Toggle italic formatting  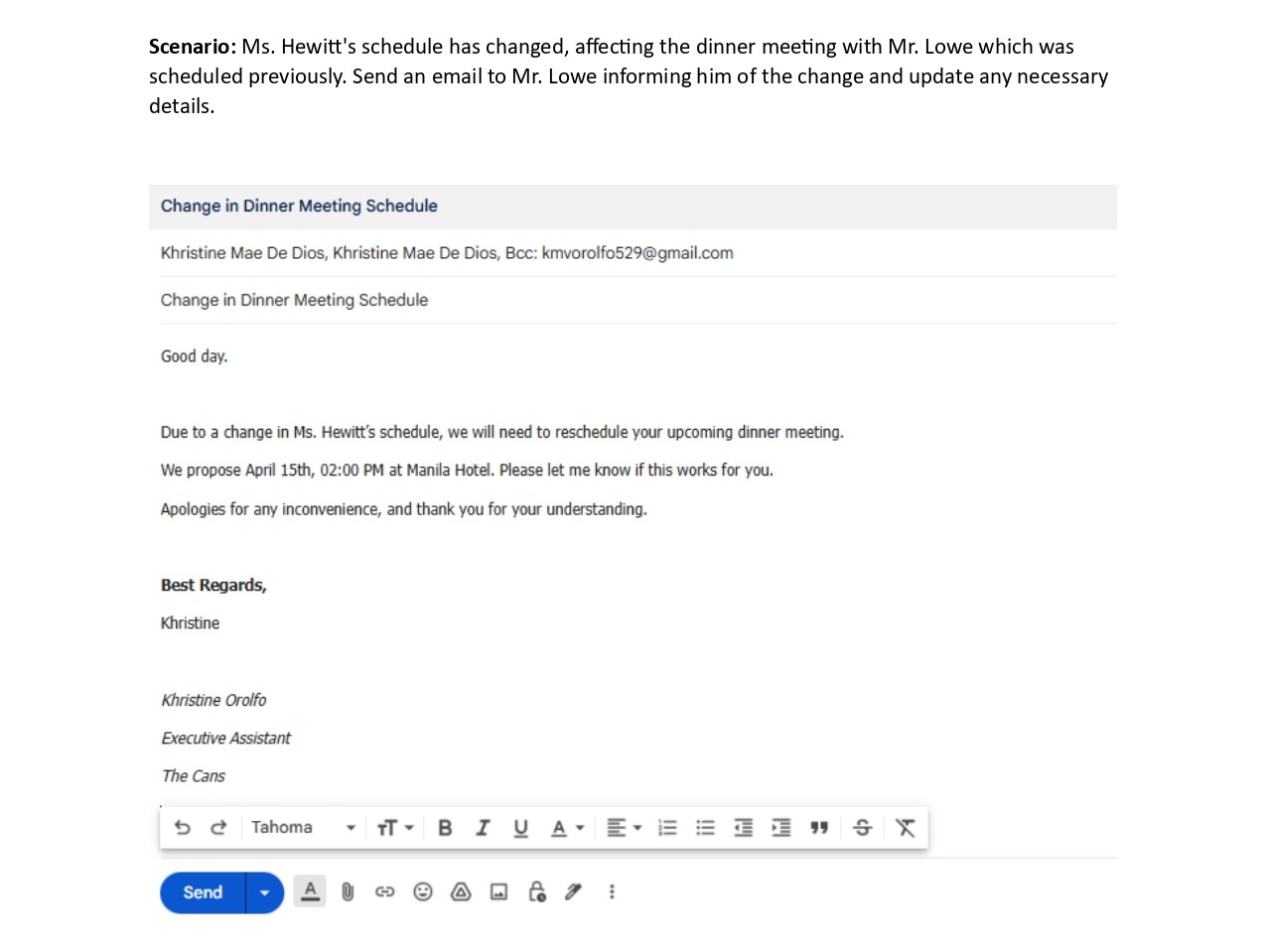point(483,828)
